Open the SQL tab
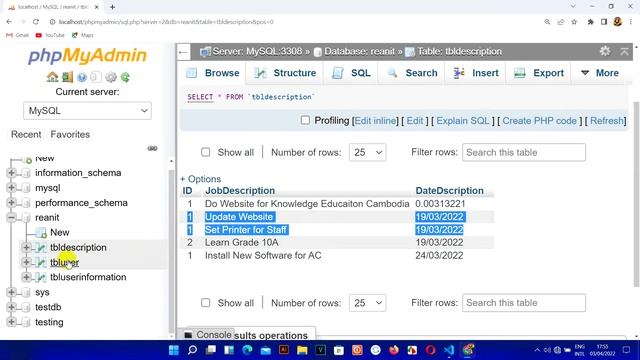This screenshot has width=640, height=360. 351,73
